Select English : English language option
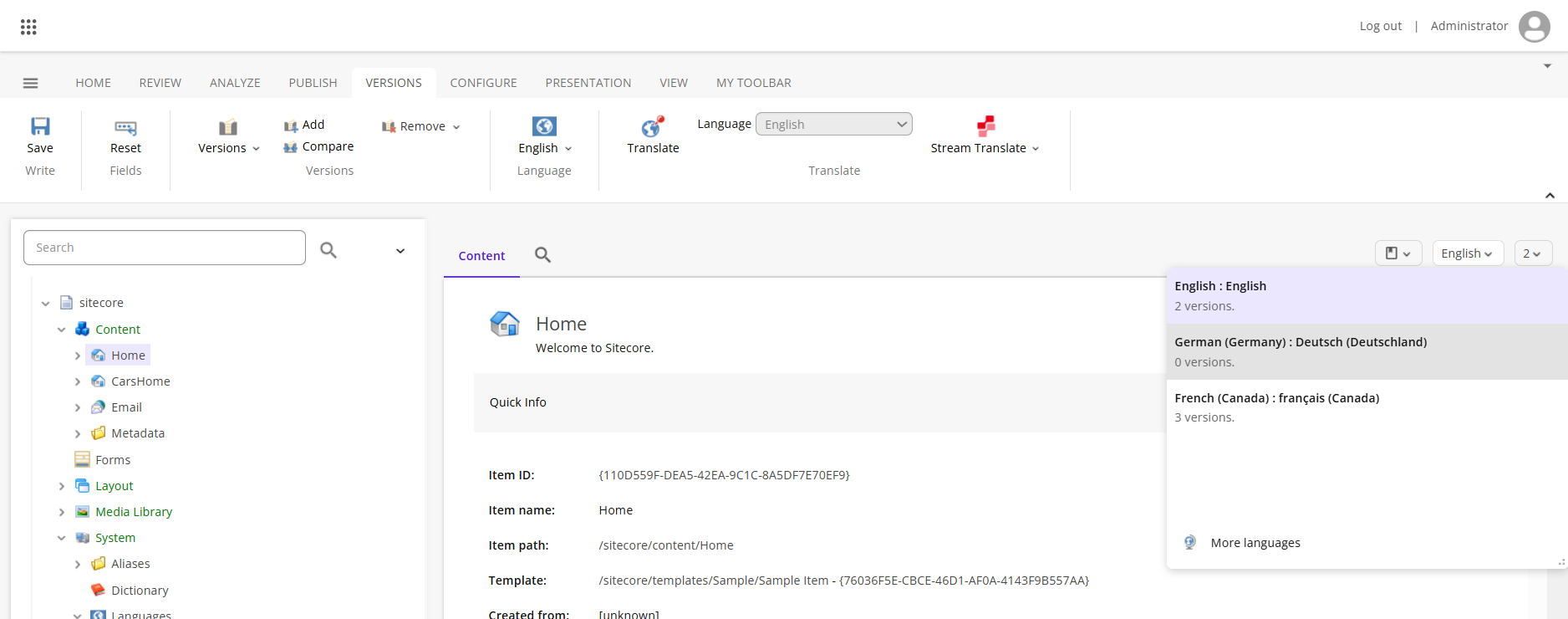The height and width of the screenshot is (619, 1568). (x=1367, y=295)
